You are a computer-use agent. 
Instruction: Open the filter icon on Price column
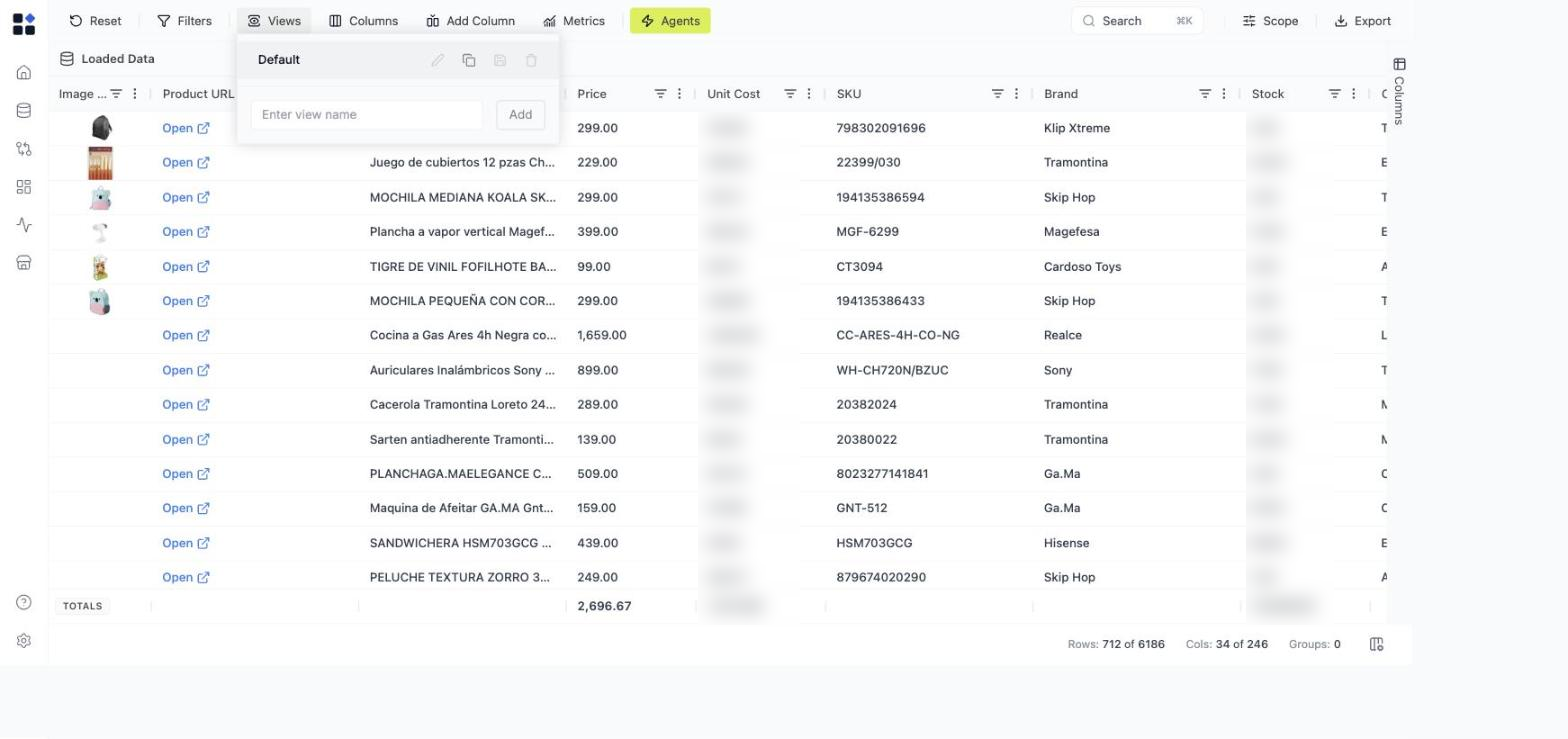click(660, 94)
